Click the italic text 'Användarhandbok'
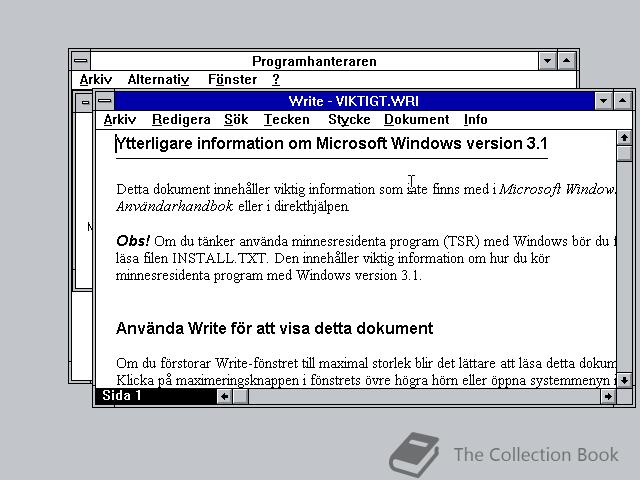This screenshot has height=480, width=640. coord(175,207)
